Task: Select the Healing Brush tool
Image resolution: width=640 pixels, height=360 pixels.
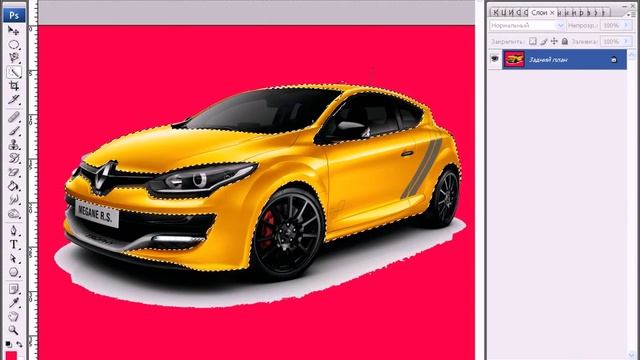Action: pos(13,117)
